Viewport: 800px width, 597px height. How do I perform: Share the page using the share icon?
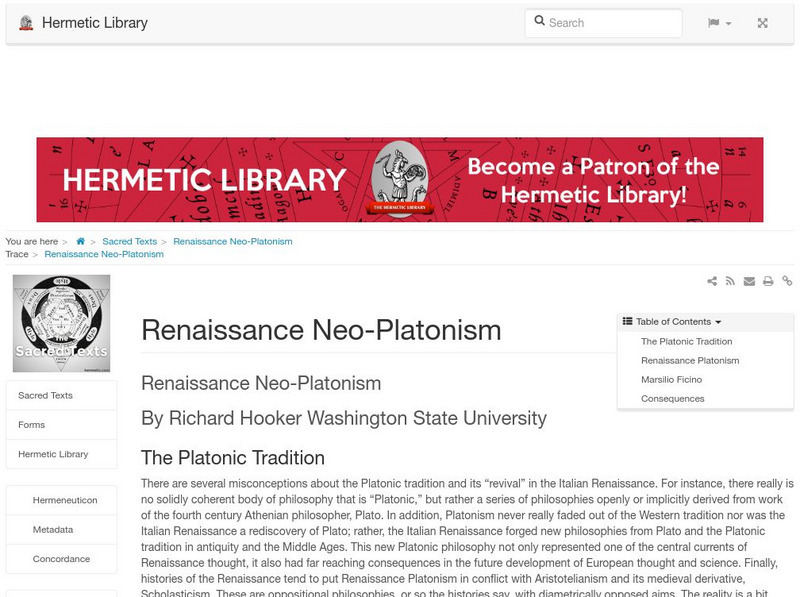[x=712, y=280]
